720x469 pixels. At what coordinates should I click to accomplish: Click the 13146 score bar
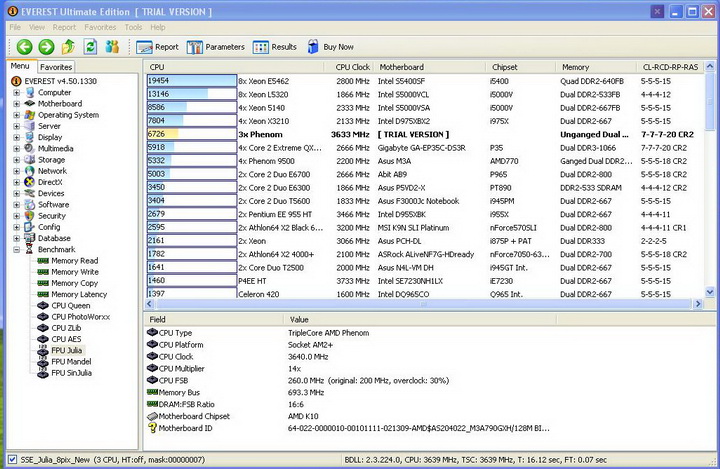pos(191,94)
